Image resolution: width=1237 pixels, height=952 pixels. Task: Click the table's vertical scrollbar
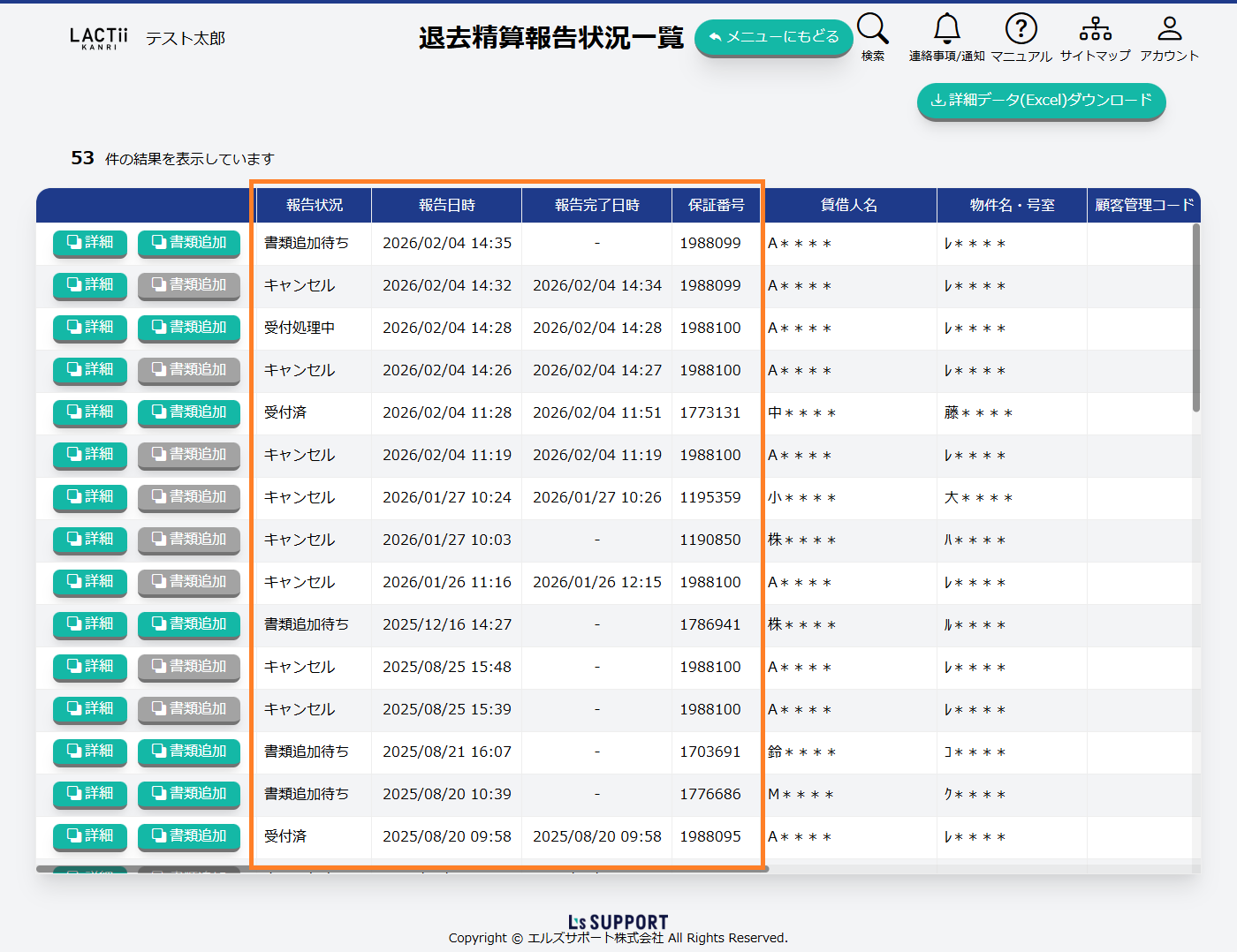1195,318
